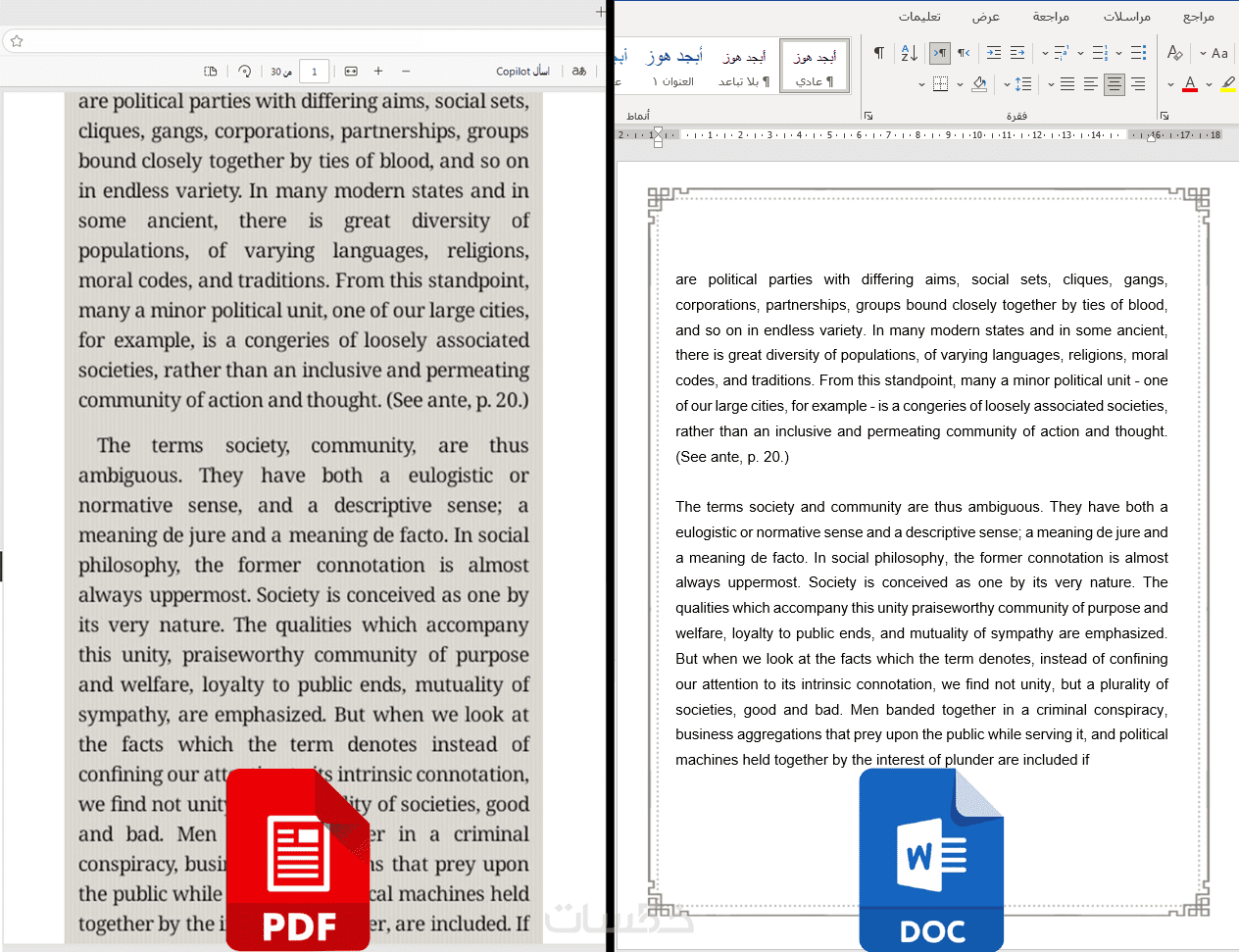Open paragraph settings dialog launcher
Image resolution: width=1239 pixels, height=952 pixels.
(868, 116)
